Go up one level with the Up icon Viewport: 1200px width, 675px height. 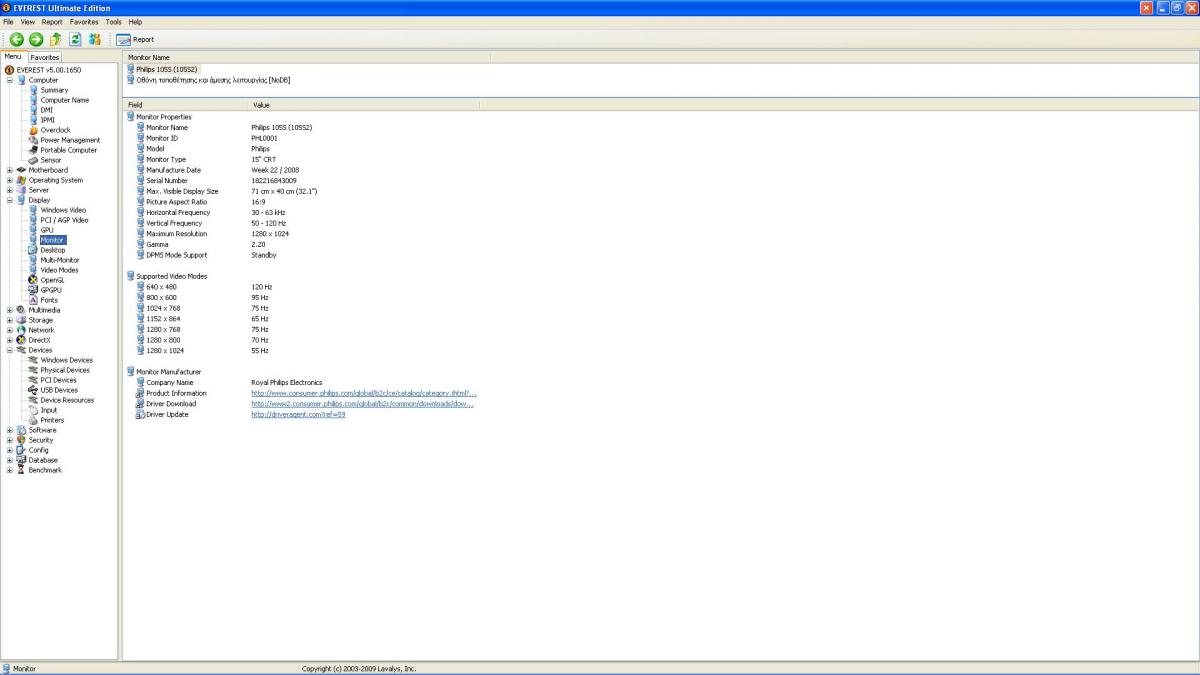coord(56,39)
